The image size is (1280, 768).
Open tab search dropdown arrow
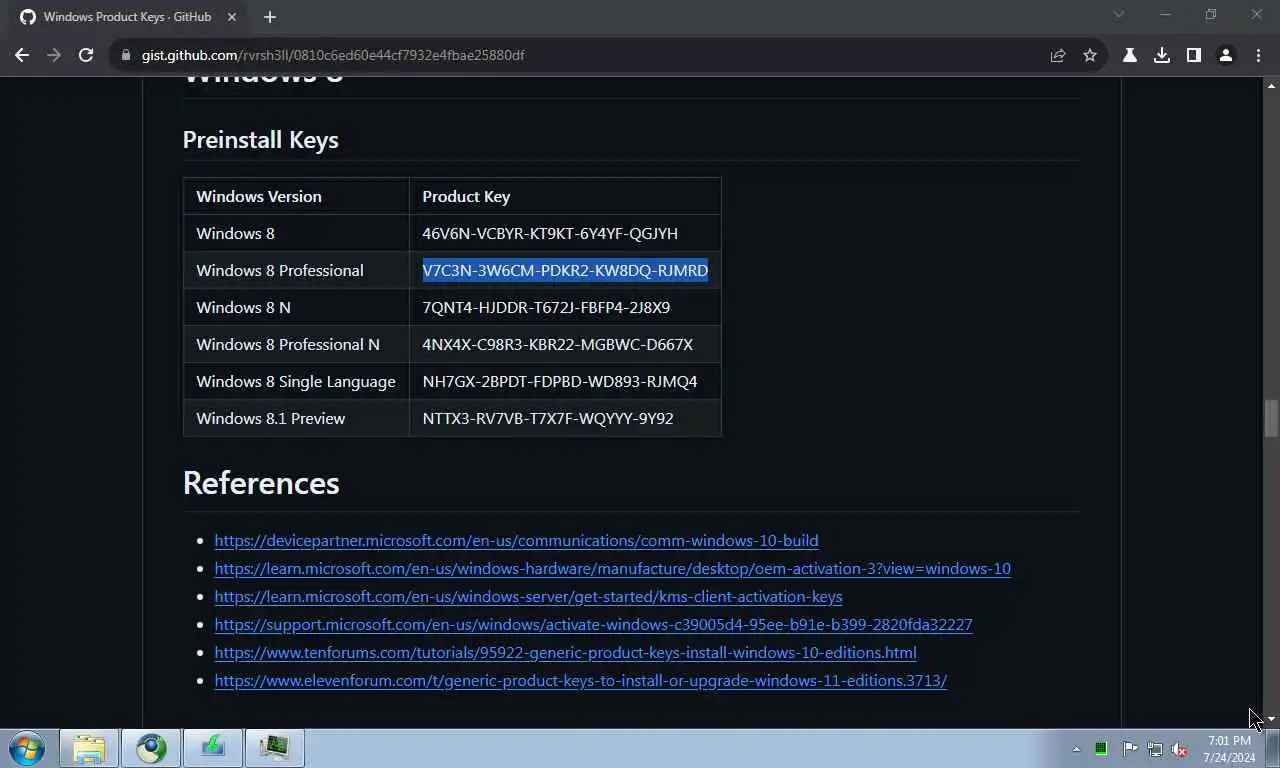click(1119, 15)
